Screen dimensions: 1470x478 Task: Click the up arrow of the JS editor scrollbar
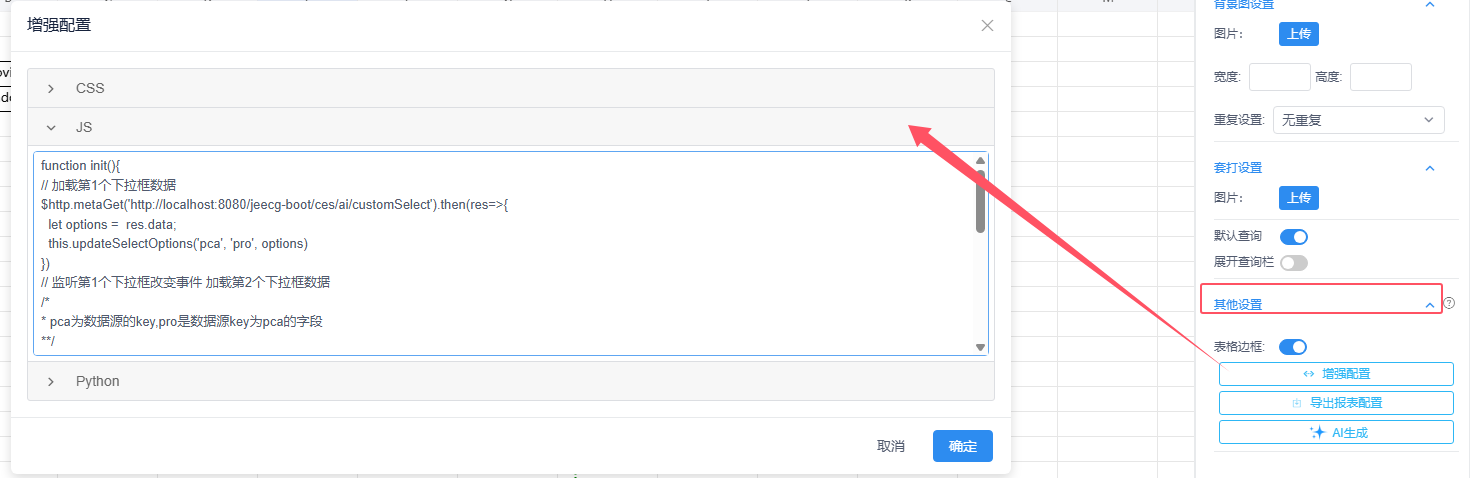[980, 161]
